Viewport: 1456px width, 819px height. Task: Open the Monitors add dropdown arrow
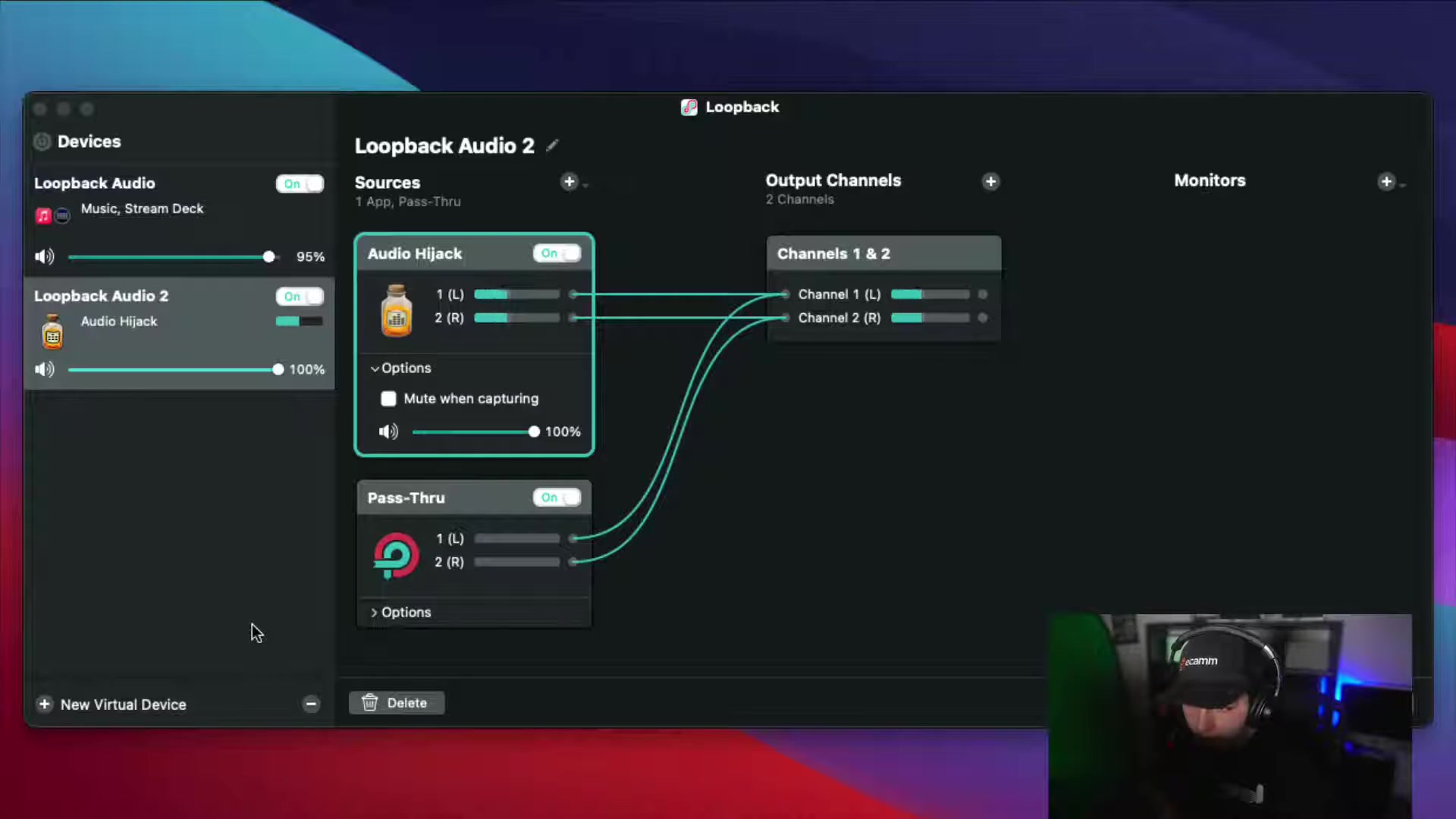[x=1403, y=185]
